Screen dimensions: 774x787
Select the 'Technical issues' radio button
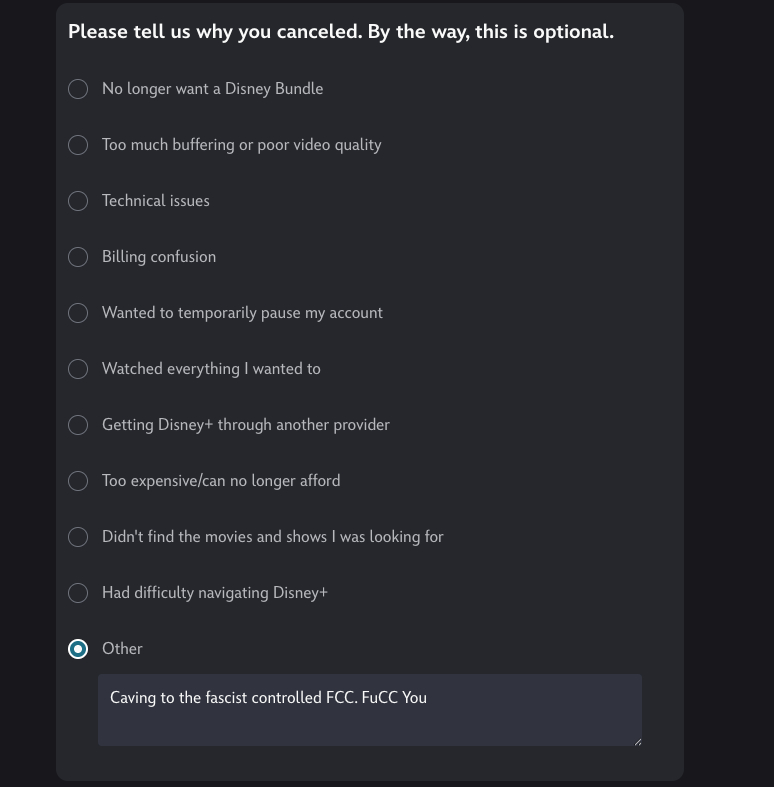point(78,201)
